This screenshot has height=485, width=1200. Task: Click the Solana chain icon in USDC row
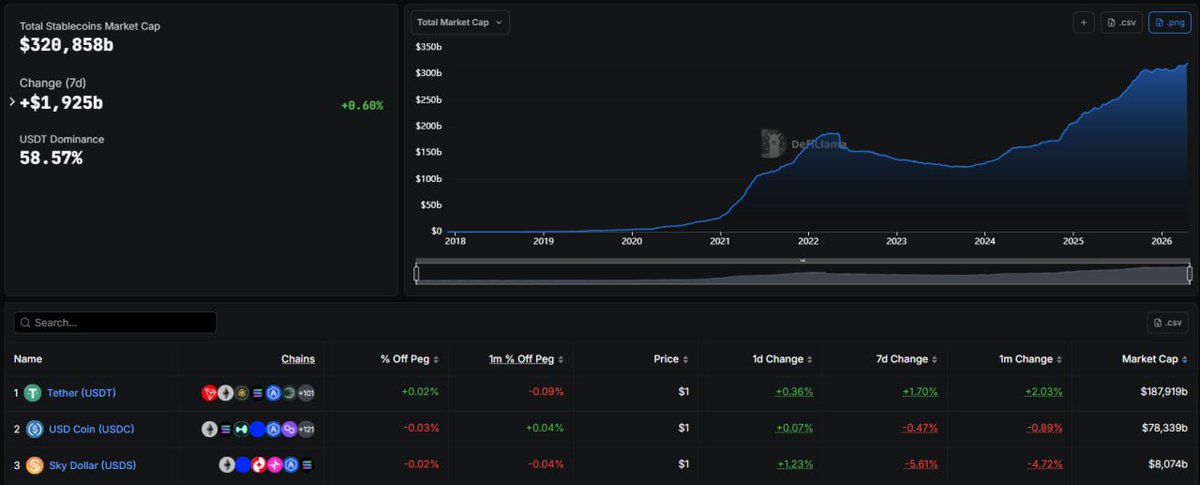(226, 429)
